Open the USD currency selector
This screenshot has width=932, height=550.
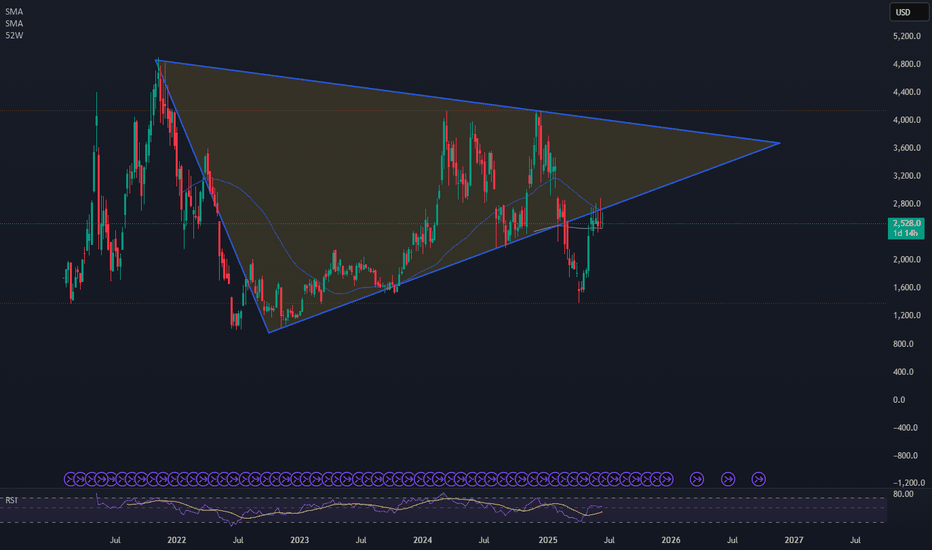(x=909, y=12)
